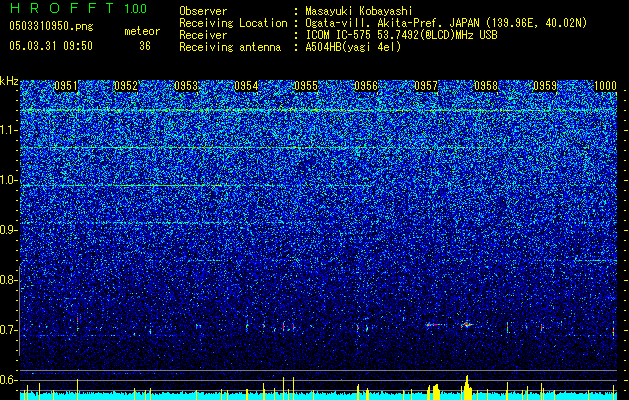Click the 0956 time marker
This screenshot has height=400, width=629.
[366, 86]
